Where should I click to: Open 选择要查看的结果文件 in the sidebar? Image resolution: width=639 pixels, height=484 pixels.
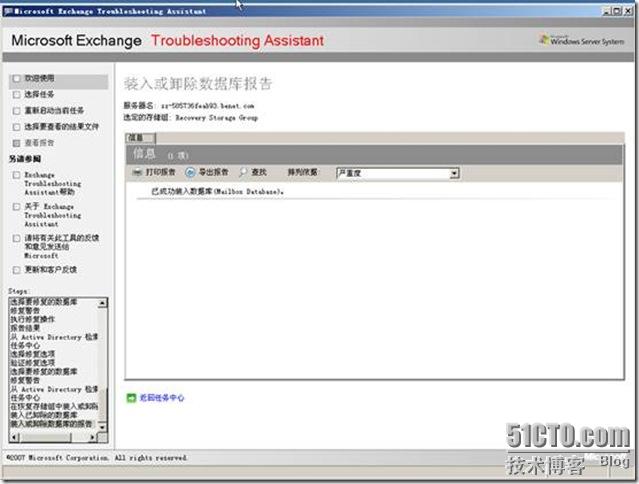[61, 127]
